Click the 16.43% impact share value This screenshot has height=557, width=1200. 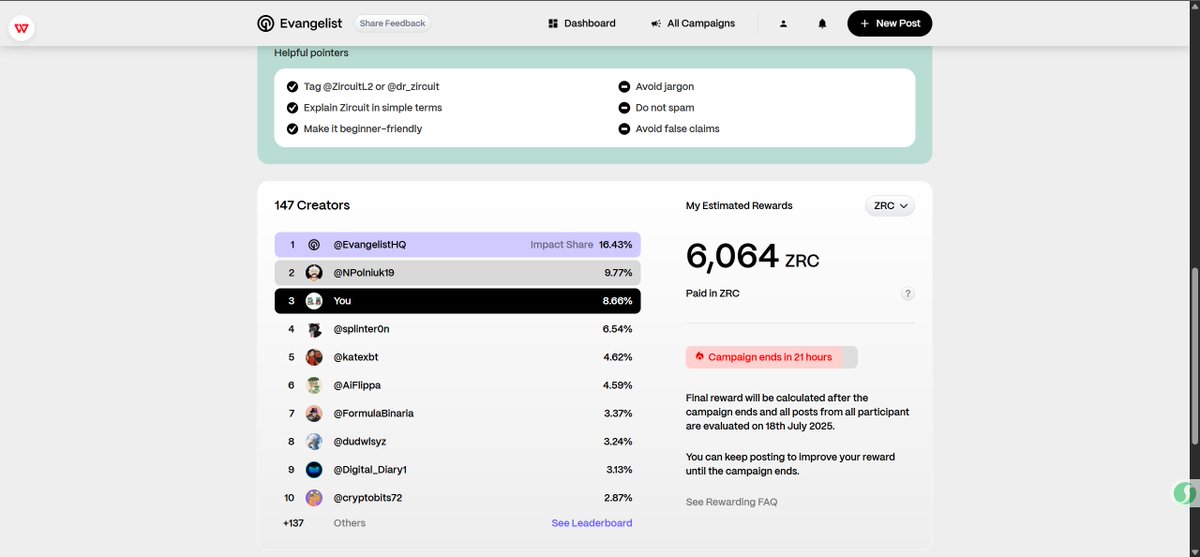[615, 244]
